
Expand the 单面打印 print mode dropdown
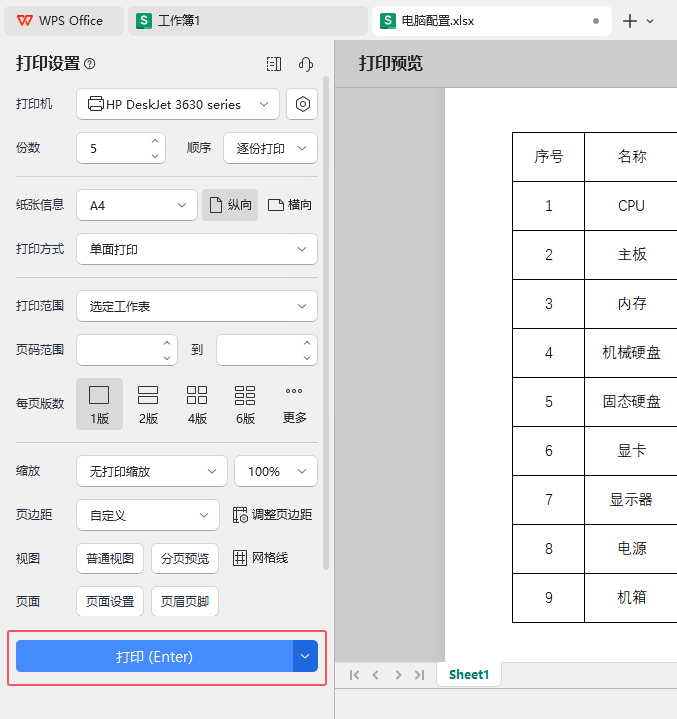197,249
